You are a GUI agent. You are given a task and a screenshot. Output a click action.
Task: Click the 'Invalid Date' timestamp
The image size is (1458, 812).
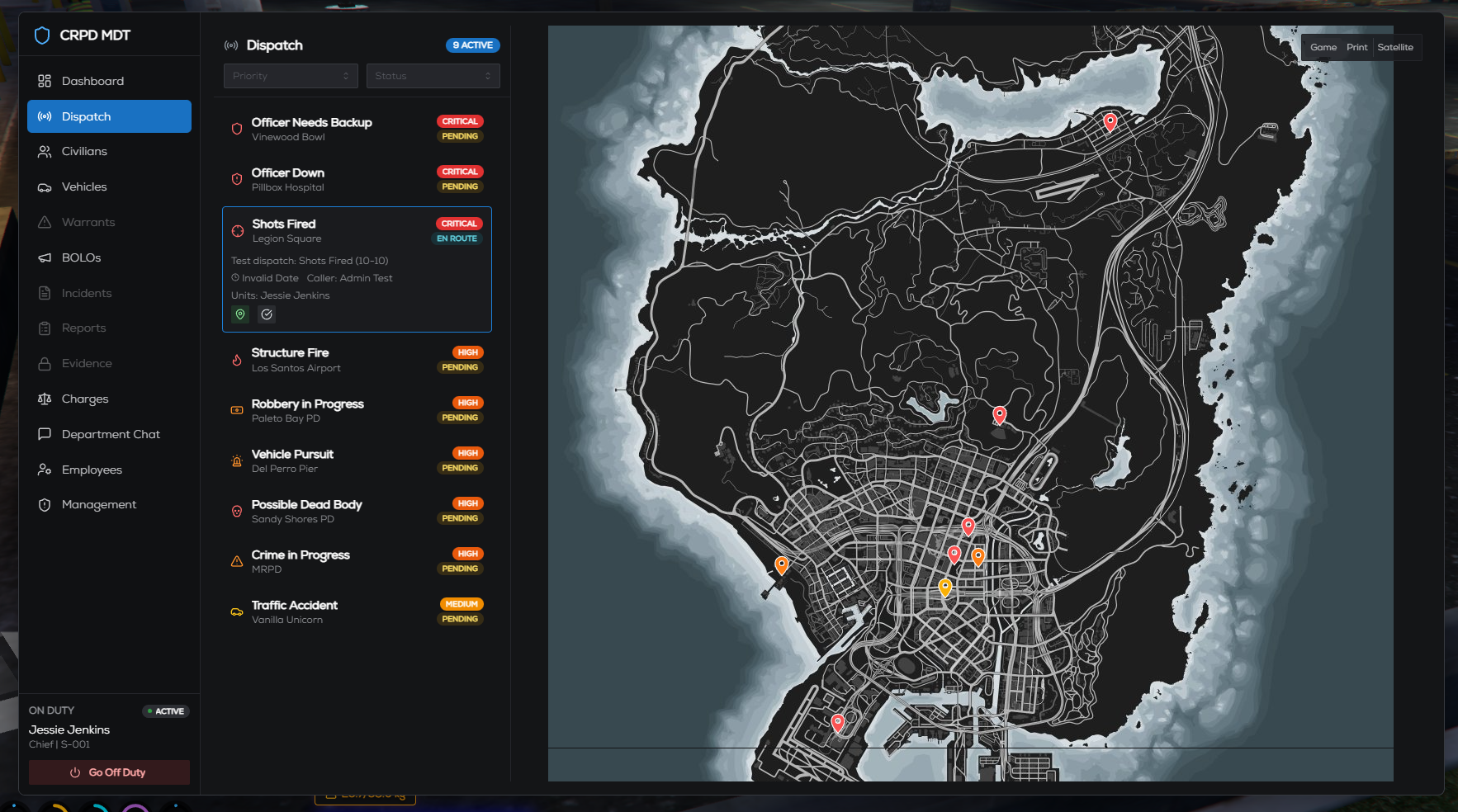tap(270, 278)
